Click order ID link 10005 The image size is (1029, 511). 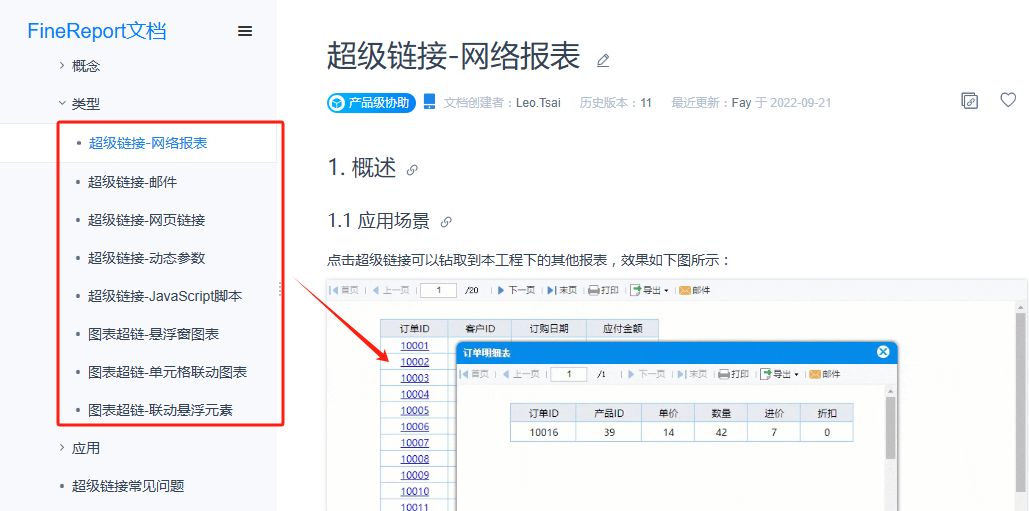[x=414, y=411]
